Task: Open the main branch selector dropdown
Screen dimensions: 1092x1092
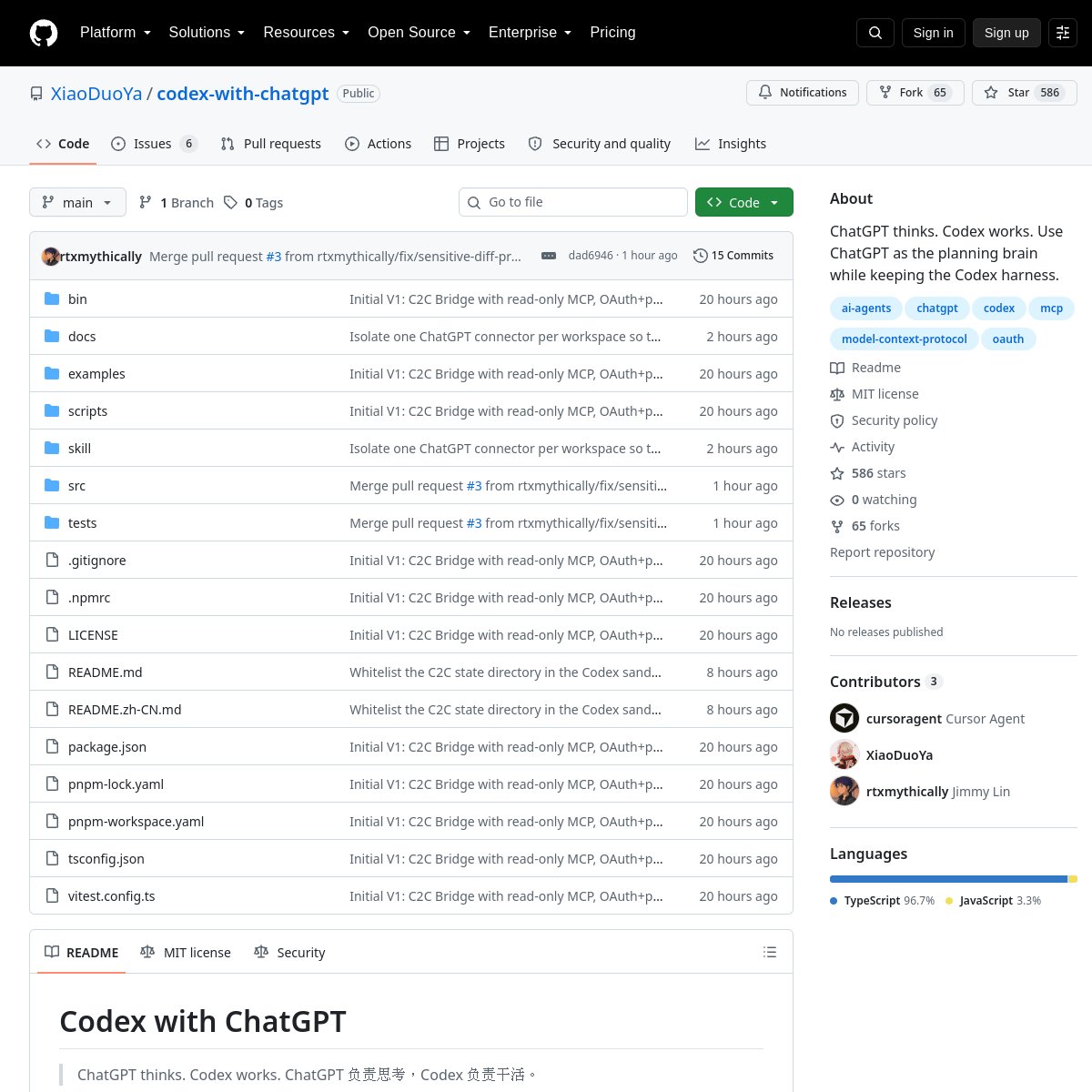Action: [x=77, y=202]
